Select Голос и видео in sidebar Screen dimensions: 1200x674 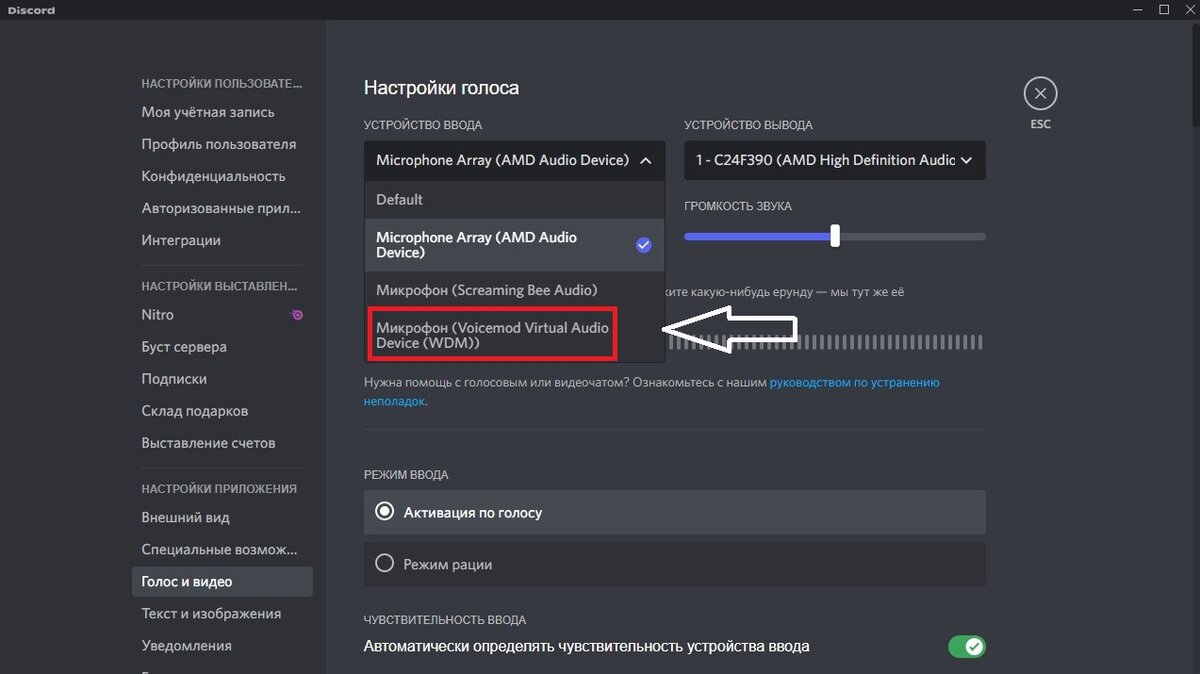[222, 582]
